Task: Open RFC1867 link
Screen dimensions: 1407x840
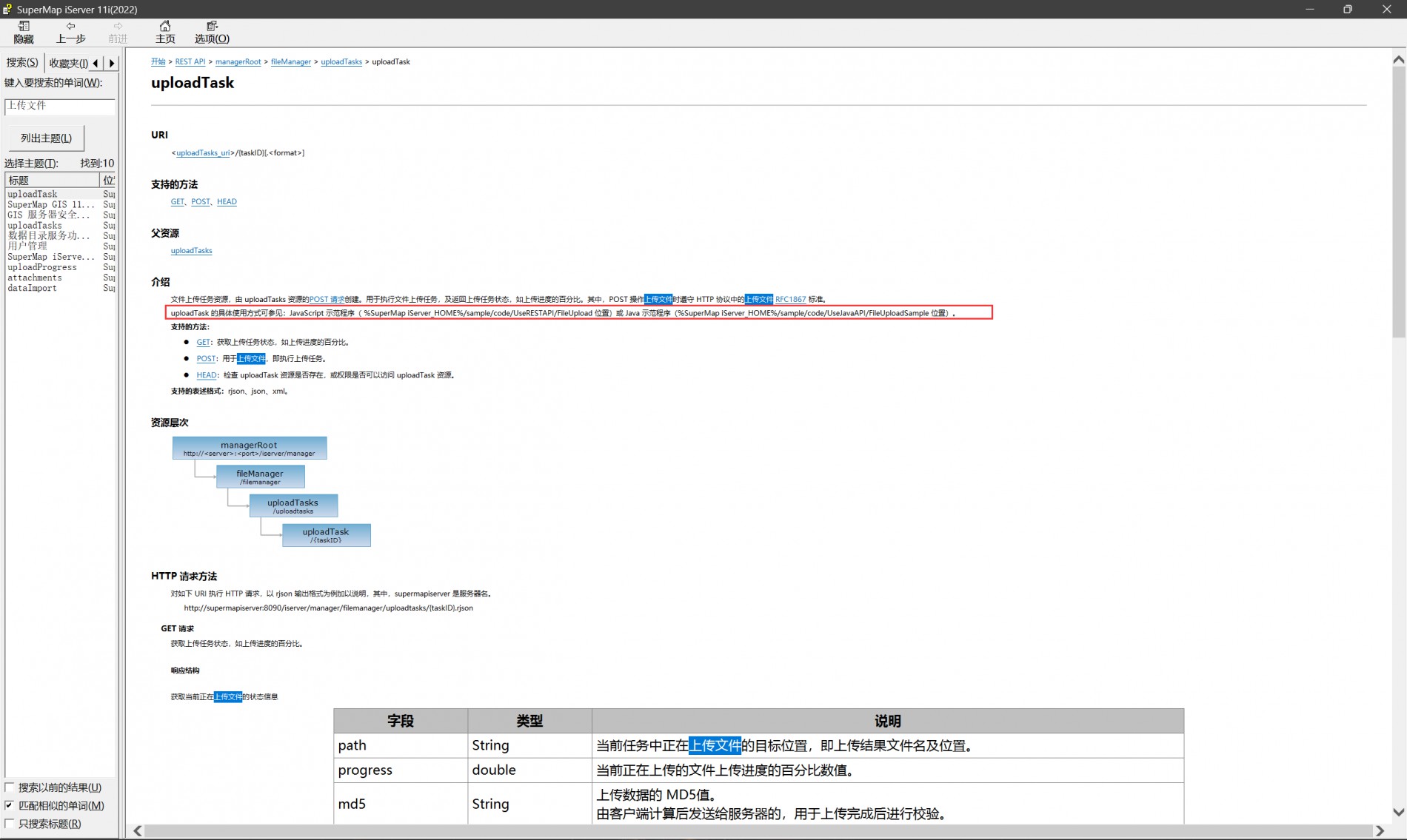Action: tap(790, 299)
